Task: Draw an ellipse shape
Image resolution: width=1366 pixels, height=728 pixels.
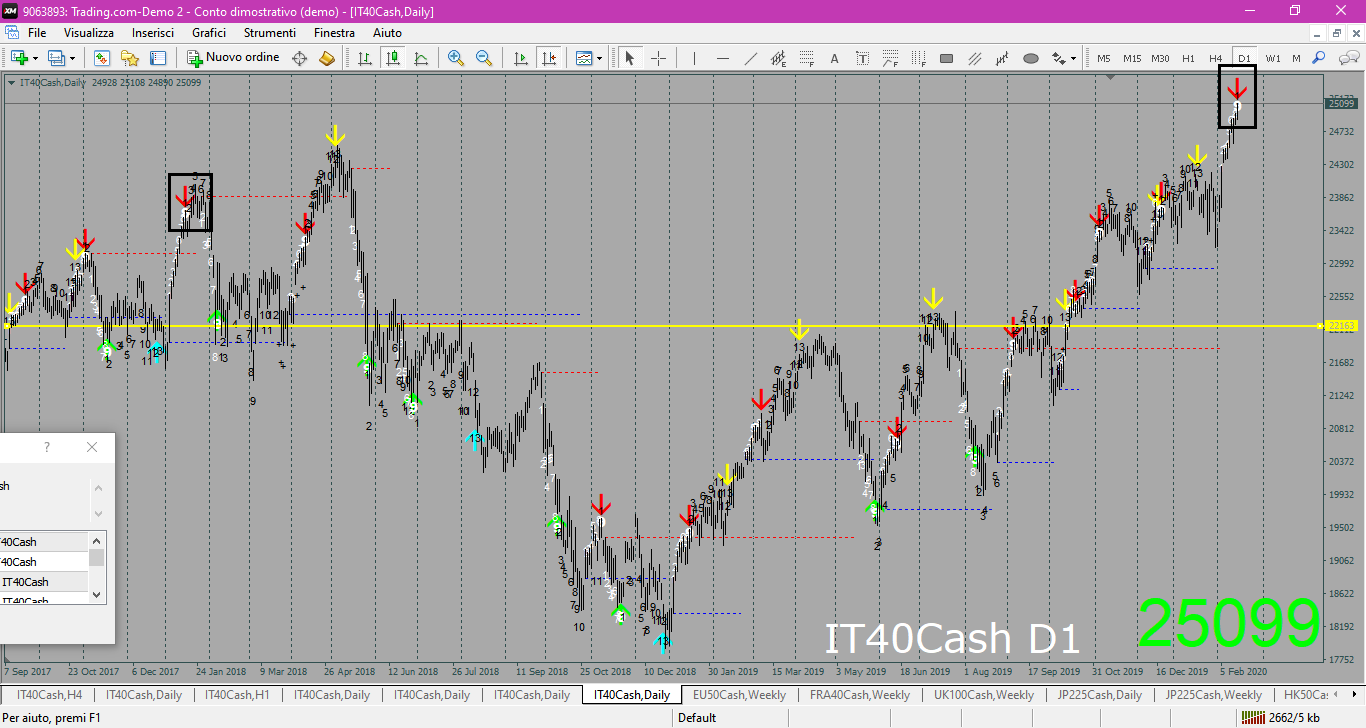Action: [1030, 58]
